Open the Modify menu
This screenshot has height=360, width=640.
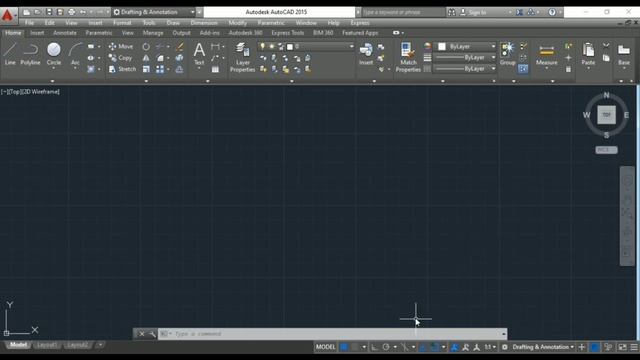tap(238, 23)
